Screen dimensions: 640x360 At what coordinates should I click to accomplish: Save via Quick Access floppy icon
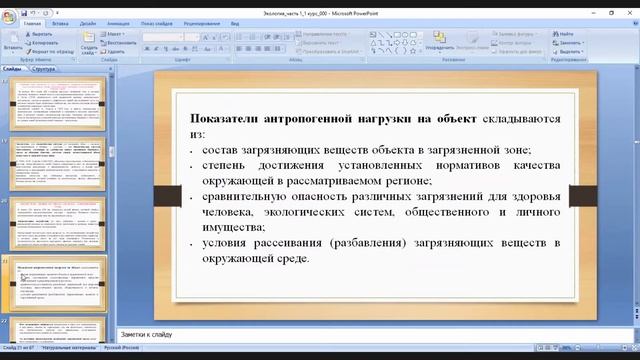pyautogui.click(x=24, y=13)
